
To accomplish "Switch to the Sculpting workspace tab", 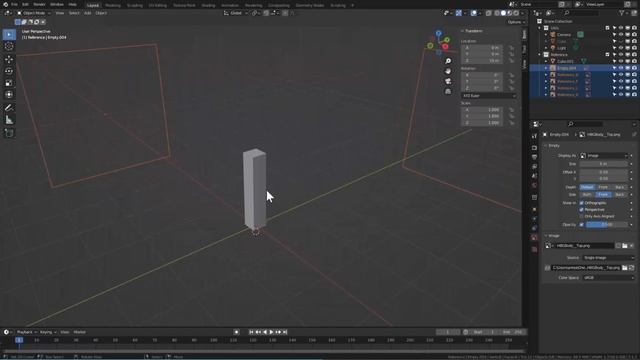I will [135, 5].
